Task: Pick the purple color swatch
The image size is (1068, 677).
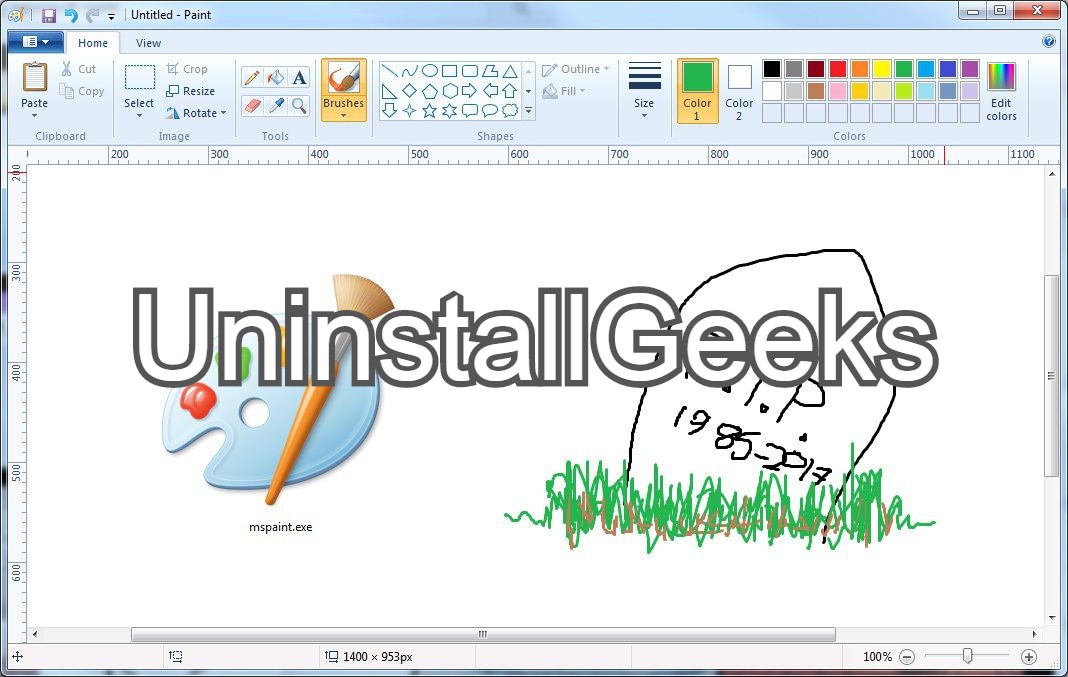Action: pos(970,69)
